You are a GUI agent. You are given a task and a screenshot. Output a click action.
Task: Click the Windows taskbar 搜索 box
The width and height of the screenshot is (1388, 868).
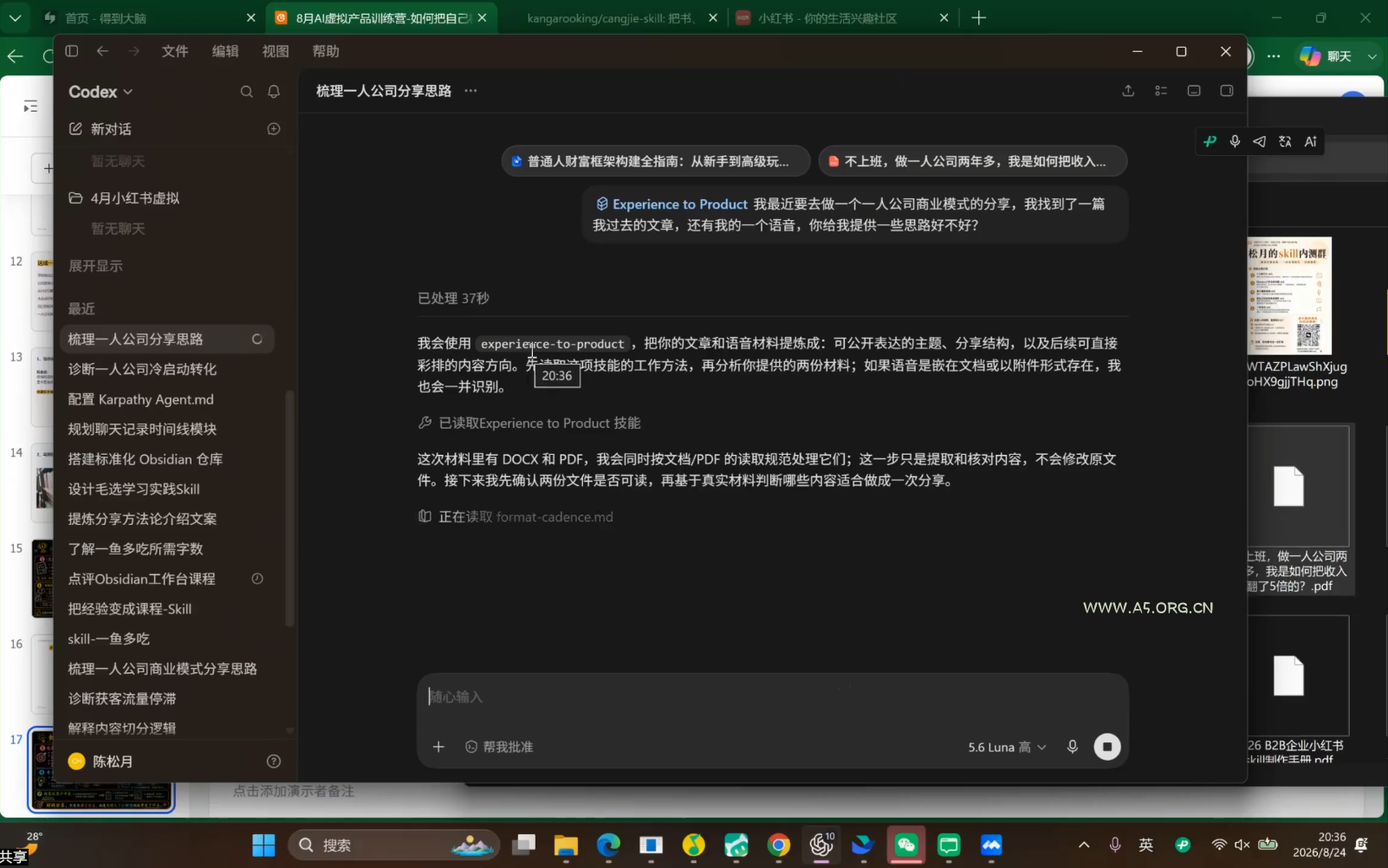pyautogui.click(x=393, y=845)
